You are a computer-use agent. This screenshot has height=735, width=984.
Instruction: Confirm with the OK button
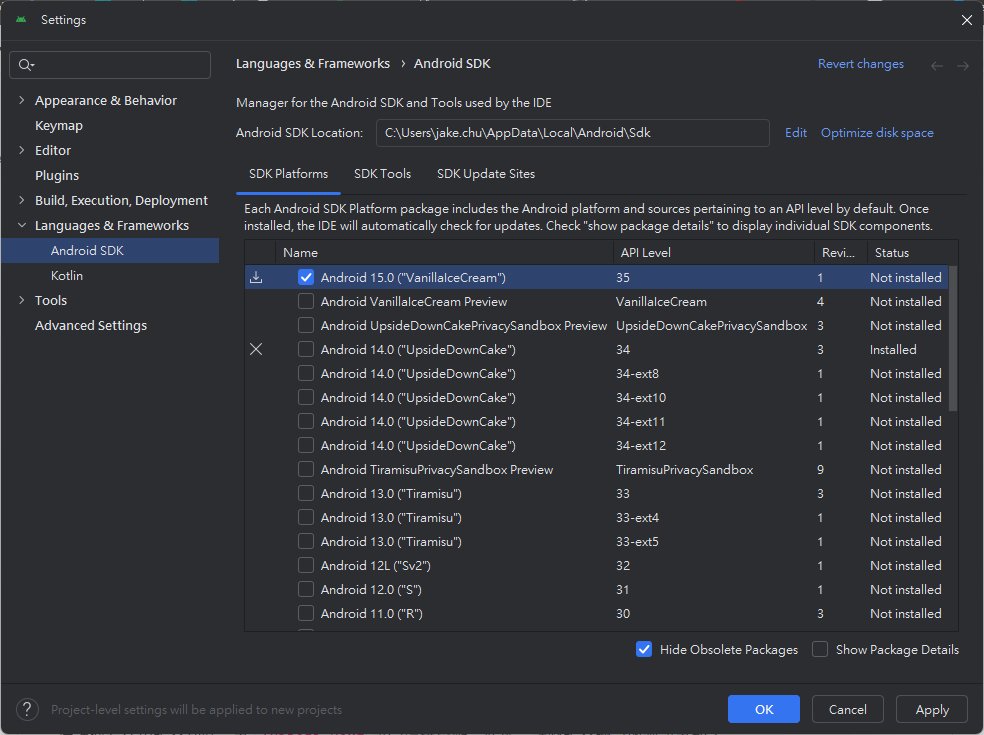[764, 709]
